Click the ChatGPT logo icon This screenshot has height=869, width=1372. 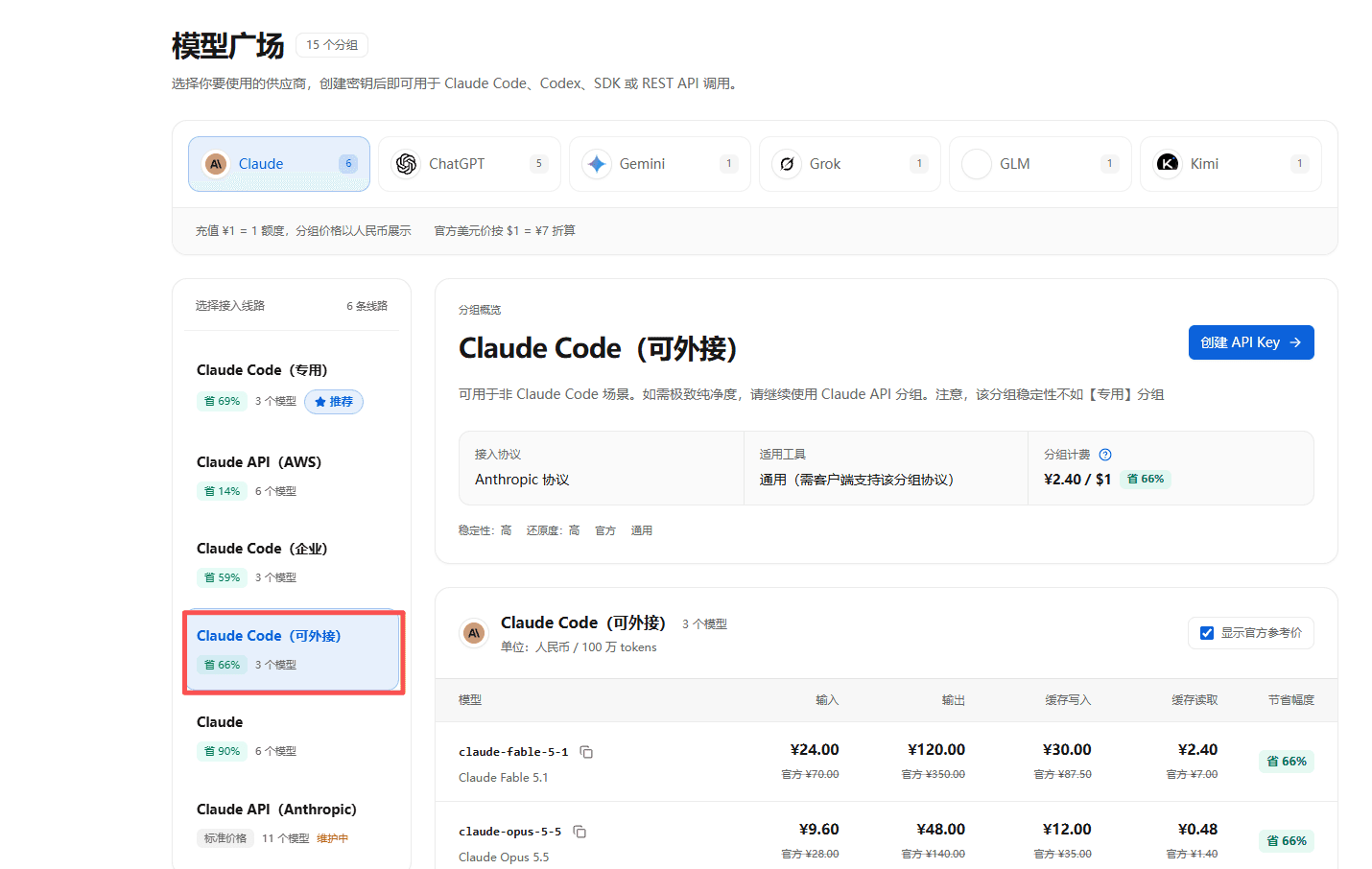click(406, 164)
